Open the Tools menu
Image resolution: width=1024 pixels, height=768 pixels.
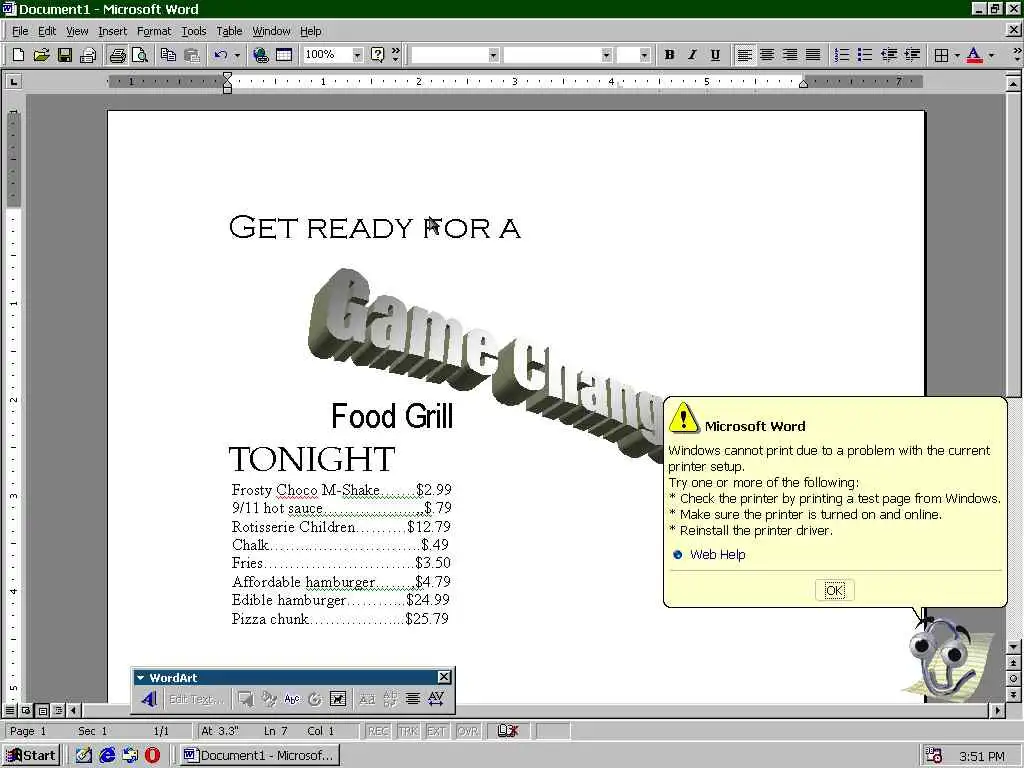coord(193,31)
